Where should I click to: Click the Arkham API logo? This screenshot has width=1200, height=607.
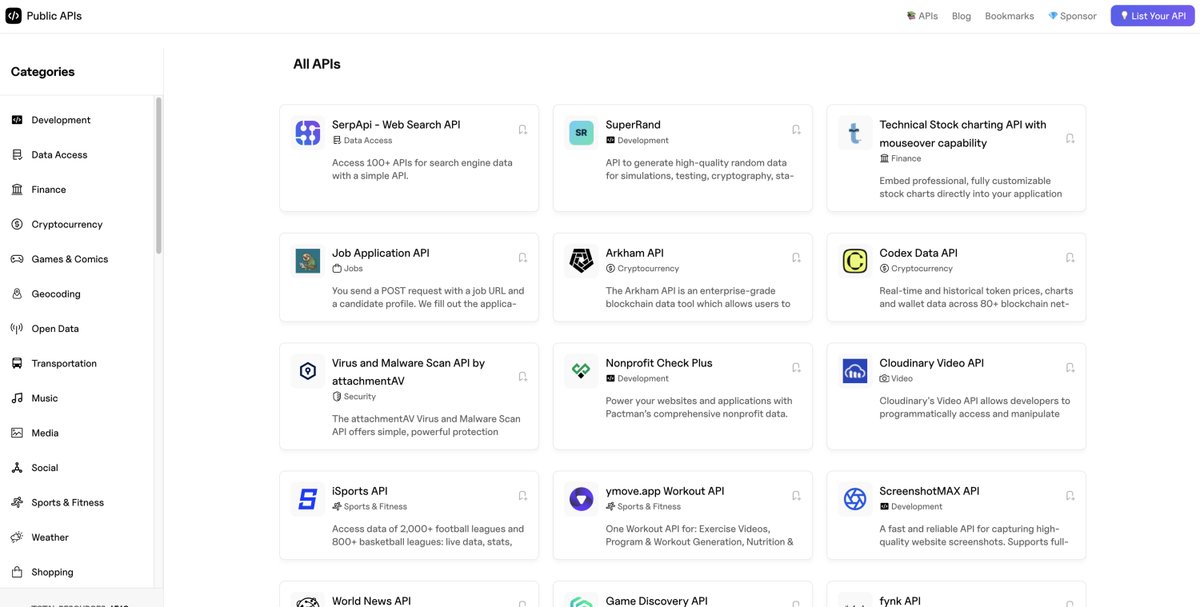[581, 261]
